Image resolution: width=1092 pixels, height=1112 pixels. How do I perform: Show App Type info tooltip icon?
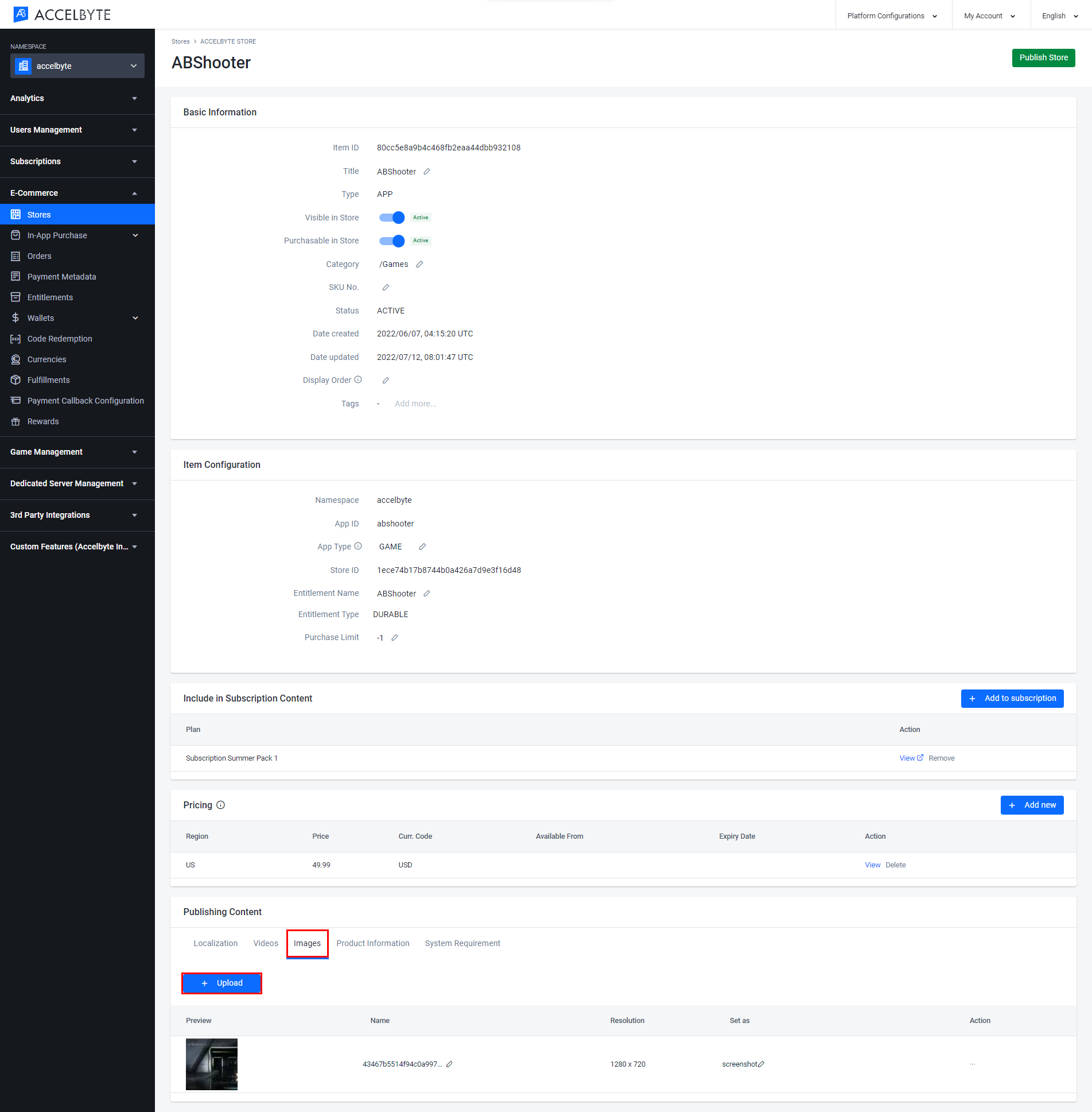(x=358, y=546)
